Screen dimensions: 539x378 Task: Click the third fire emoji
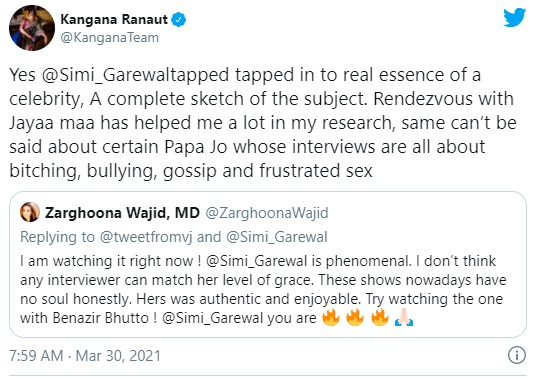pyautogui.click(x=380, y=317)
